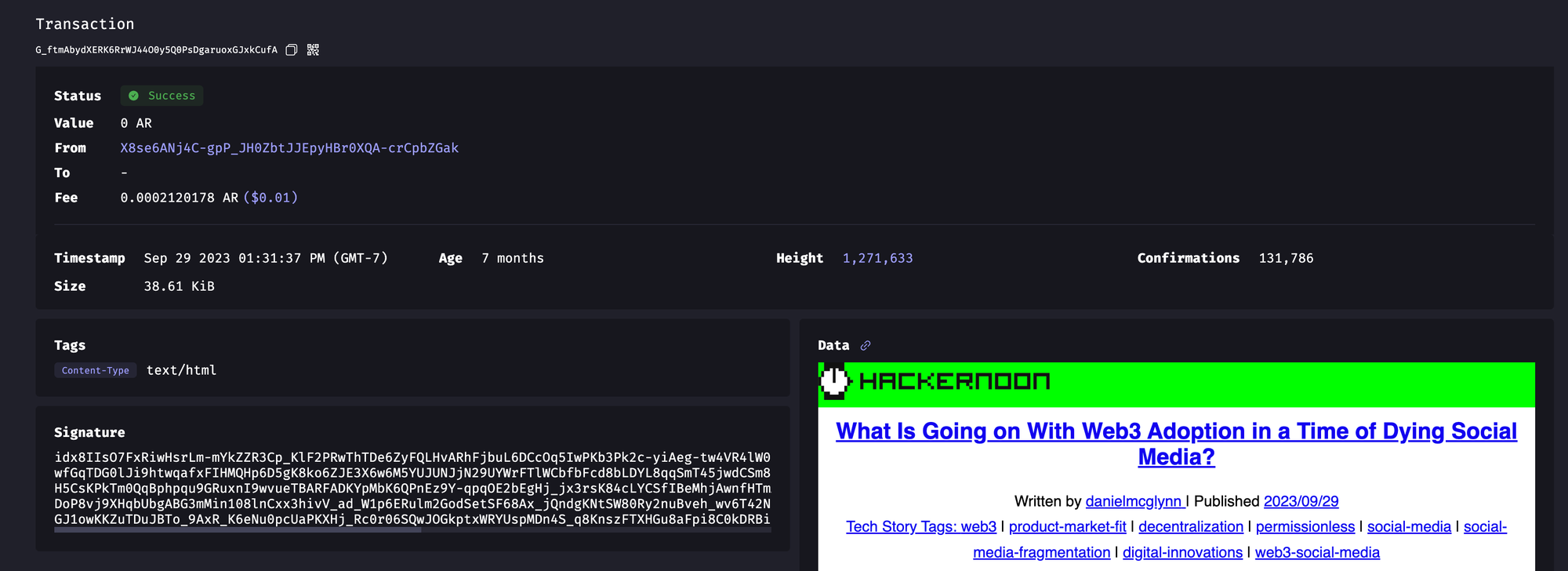Click the HackerNoon logo banner
The width and height of the screenshot is (1568, 571).
(1176, 384)
